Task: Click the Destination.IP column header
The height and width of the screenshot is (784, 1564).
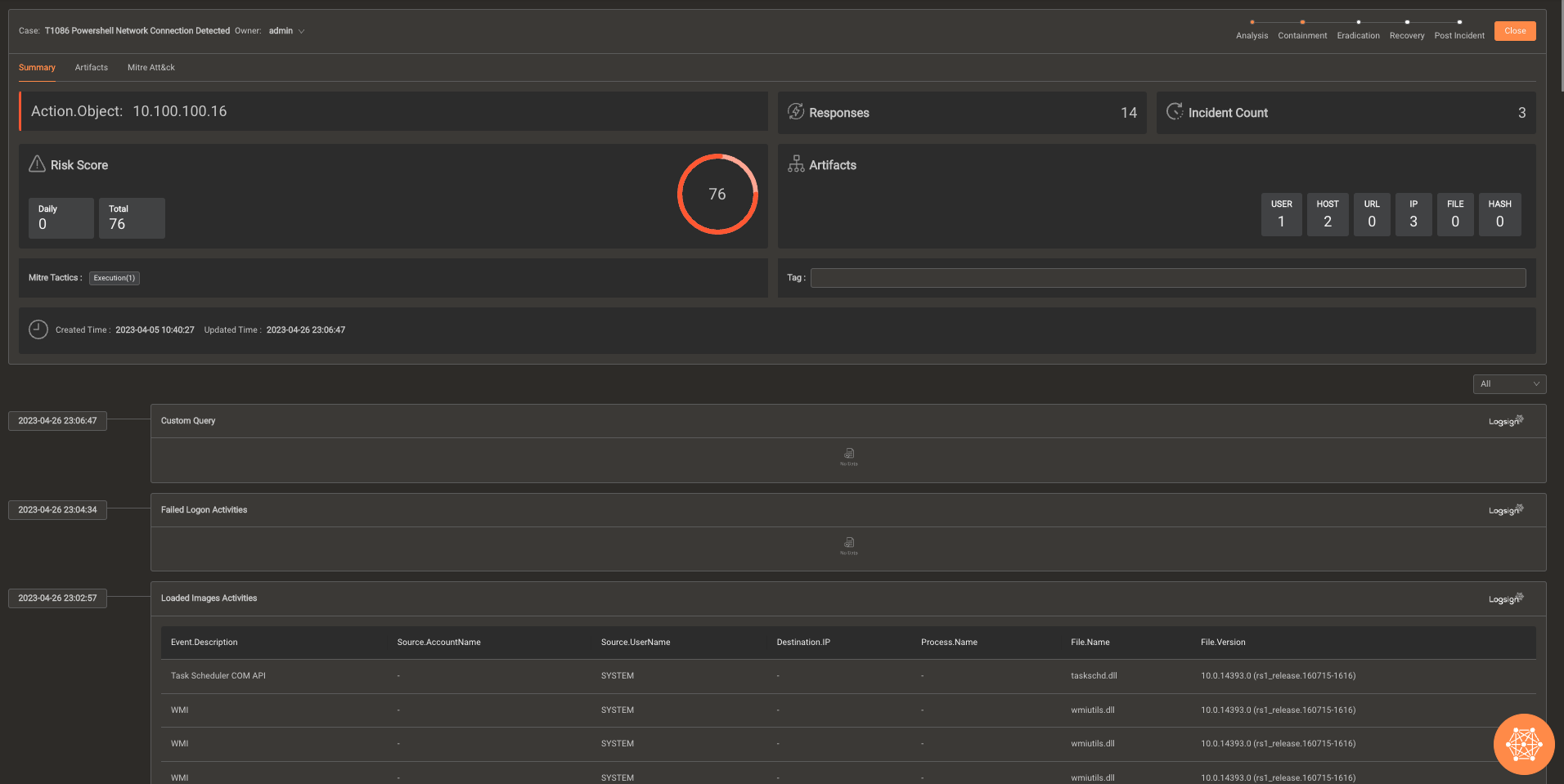Action: 803,643
